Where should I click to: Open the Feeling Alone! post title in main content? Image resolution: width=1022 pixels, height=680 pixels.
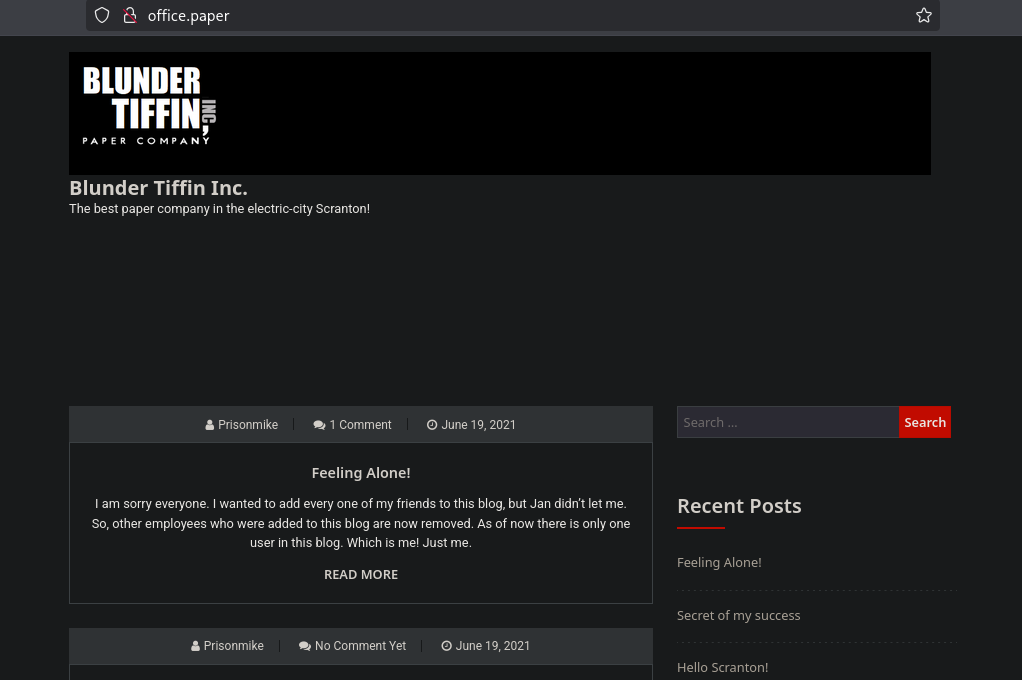(361, 473)
